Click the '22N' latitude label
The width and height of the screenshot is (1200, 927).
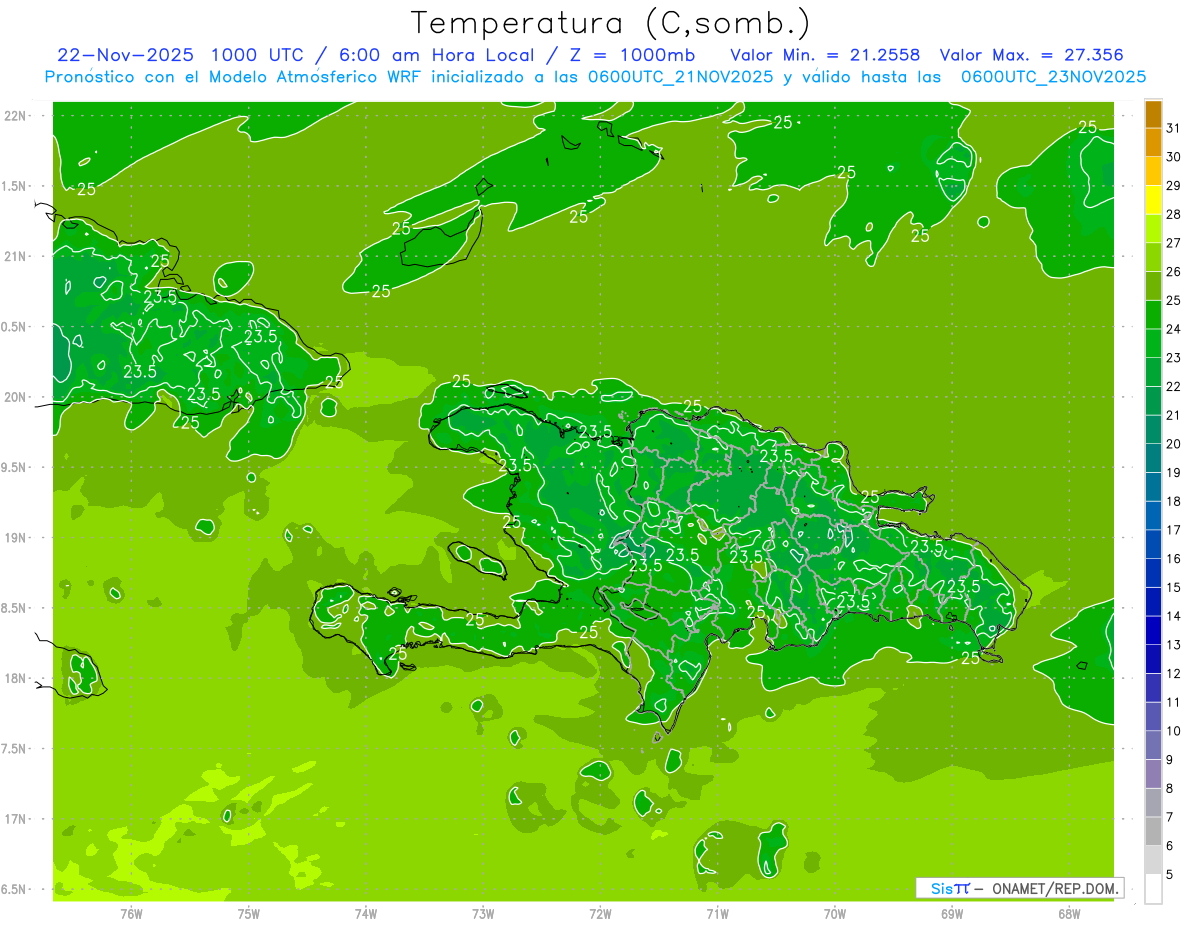[16, 115]
